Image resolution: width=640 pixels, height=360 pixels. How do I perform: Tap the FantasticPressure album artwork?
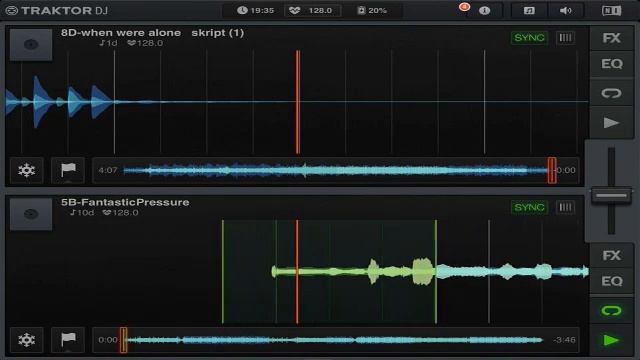[x=31, y=214]
